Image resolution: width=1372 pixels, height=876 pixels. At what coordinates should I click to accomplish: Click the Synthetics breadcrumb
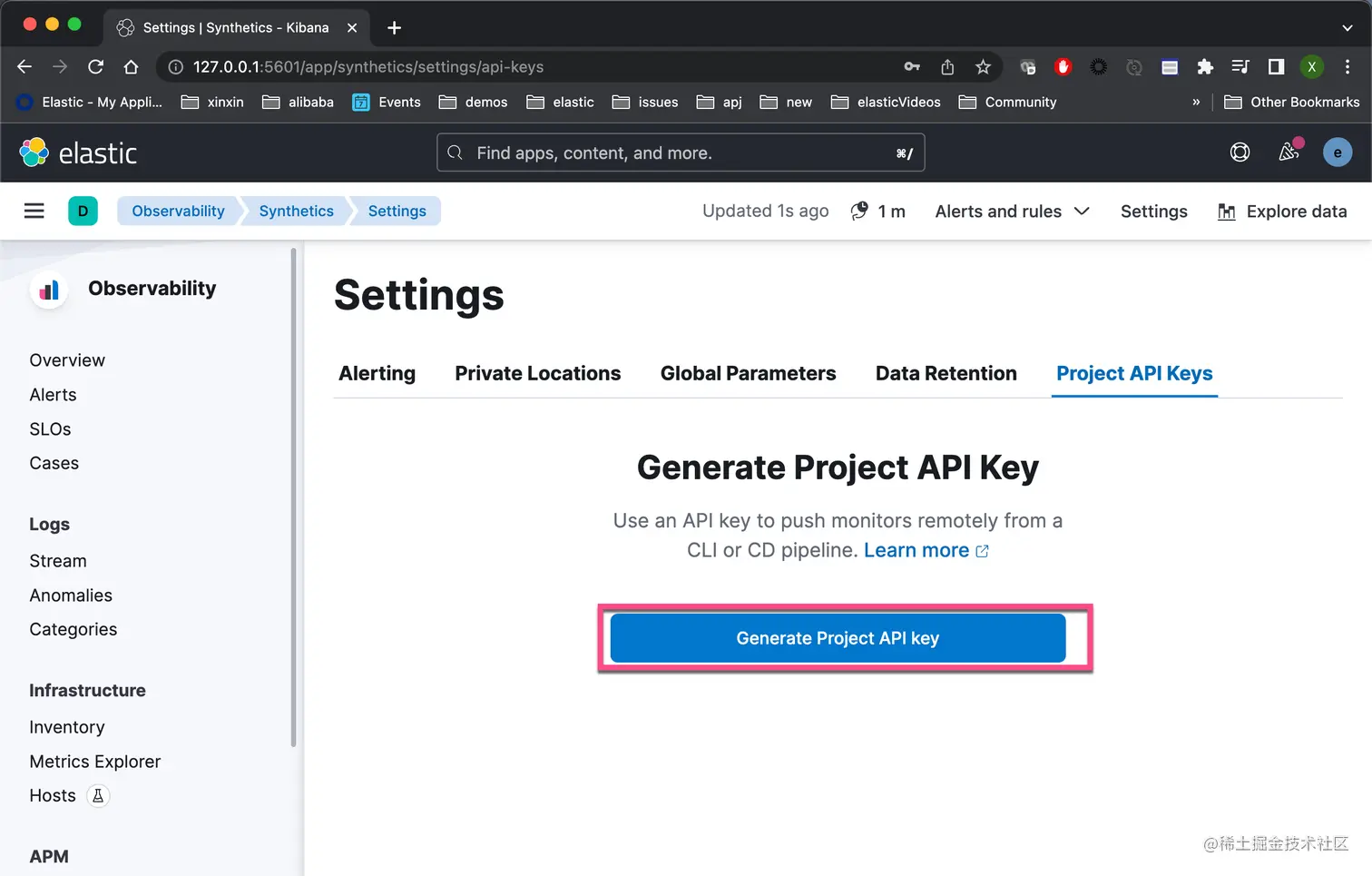(296, 212)
